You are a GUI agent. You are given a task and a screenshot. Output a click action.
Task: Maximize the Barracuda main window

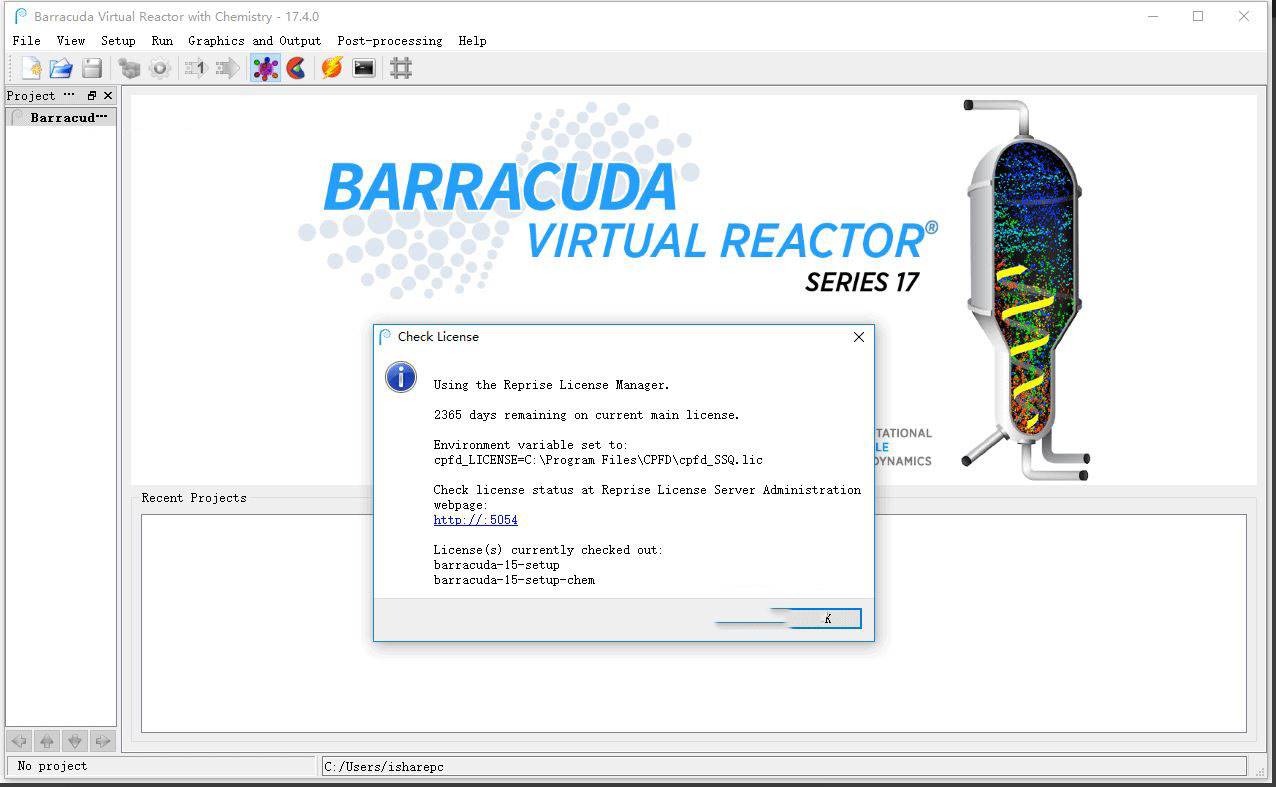pyautogui.click(x=1198, y=16)
